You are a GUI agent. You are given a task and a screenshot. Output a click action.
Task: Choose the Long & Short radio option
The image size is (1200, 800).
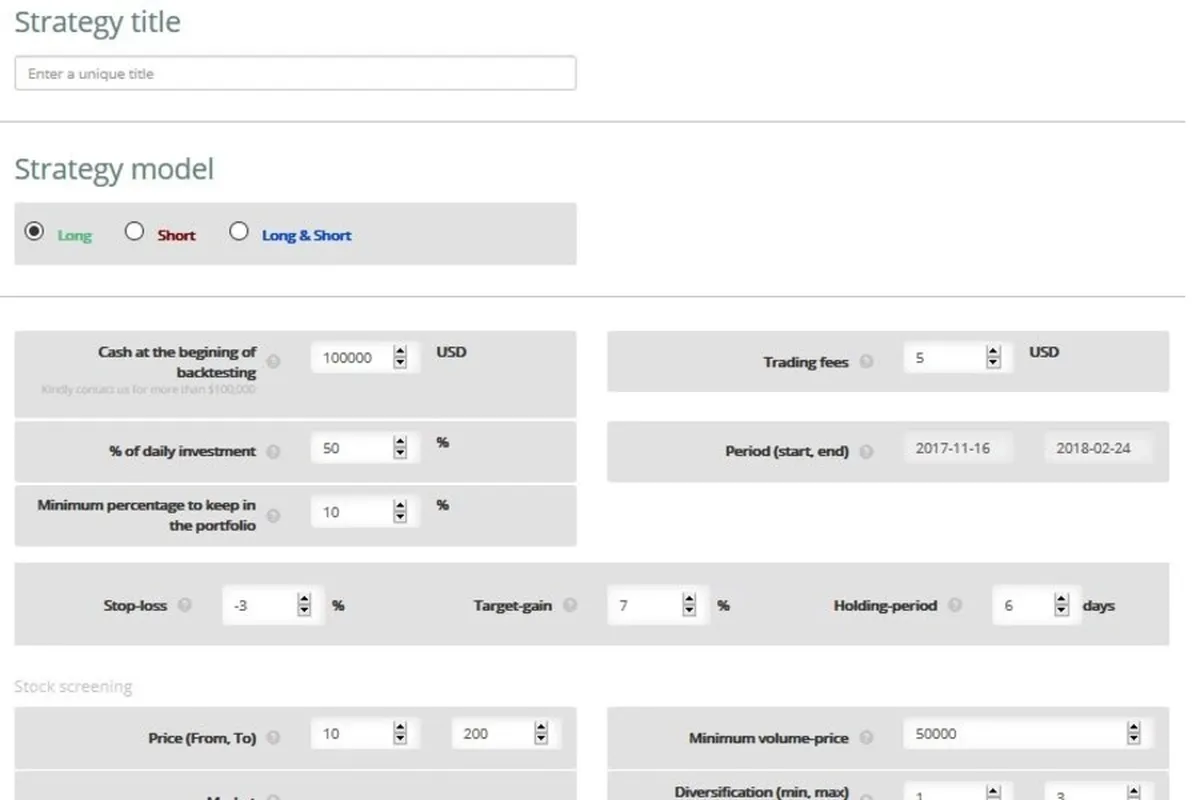tap(239, 232)
